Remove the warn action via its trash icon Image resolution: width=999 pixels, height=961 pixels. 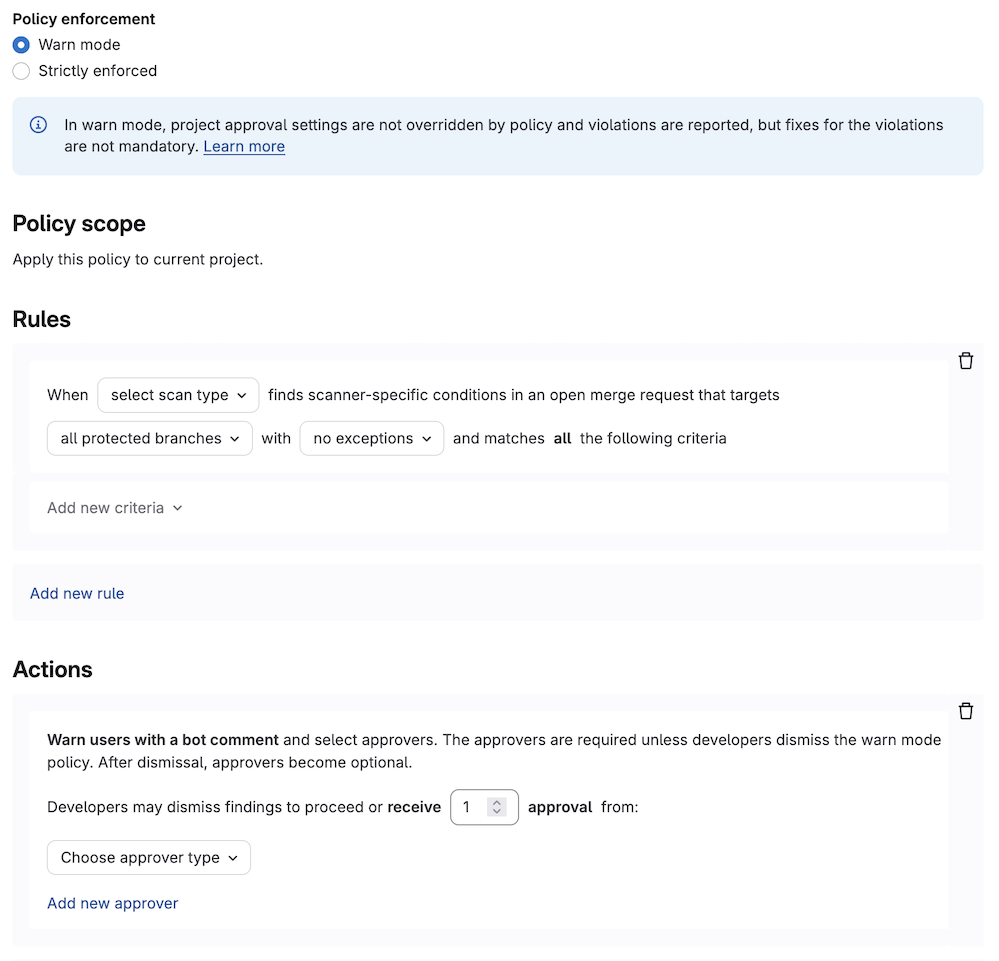click(966, 710)
